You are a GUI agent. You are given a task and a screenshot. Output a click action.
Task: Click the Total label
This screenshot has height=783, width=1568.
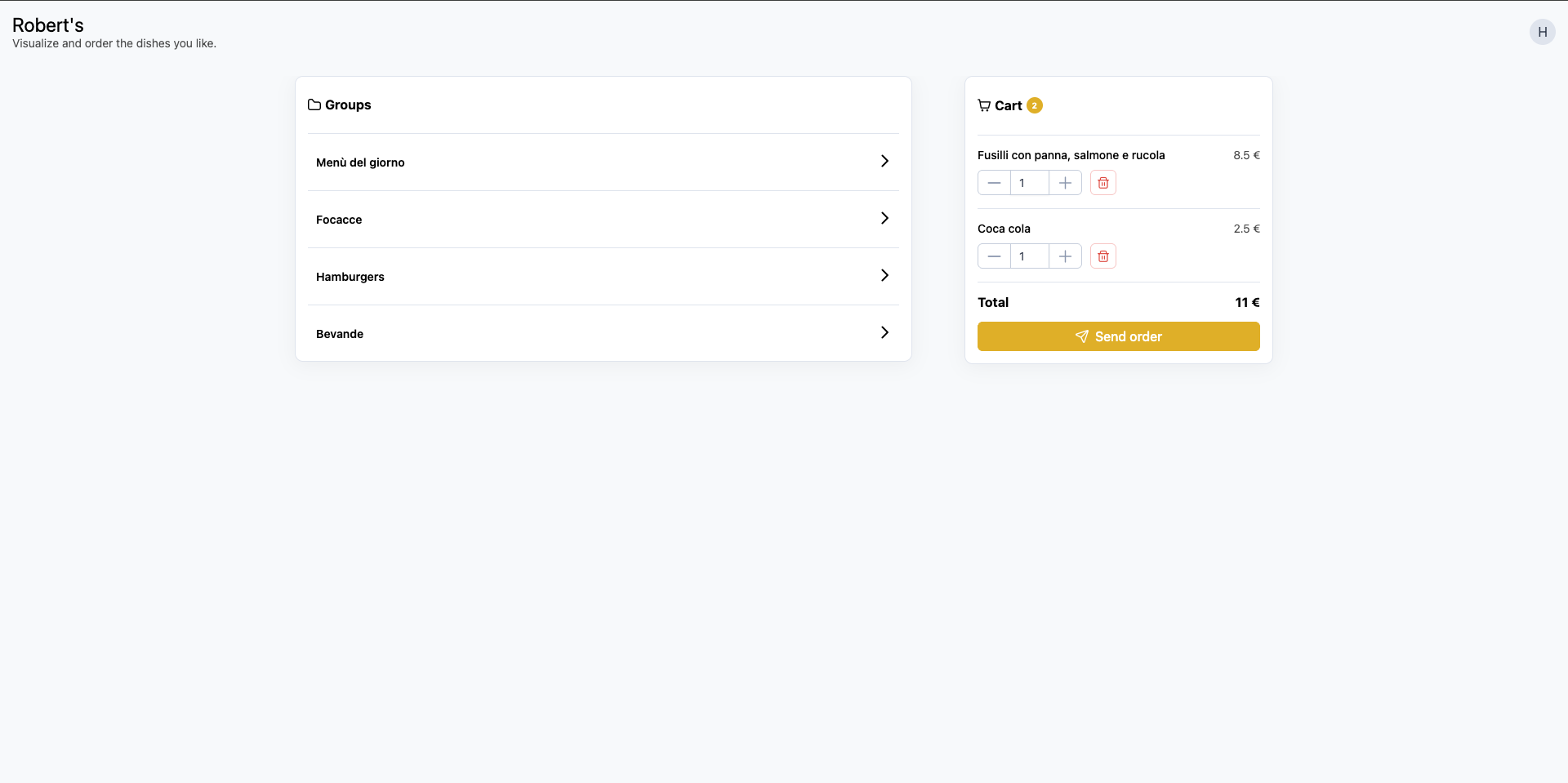[993, 302]
